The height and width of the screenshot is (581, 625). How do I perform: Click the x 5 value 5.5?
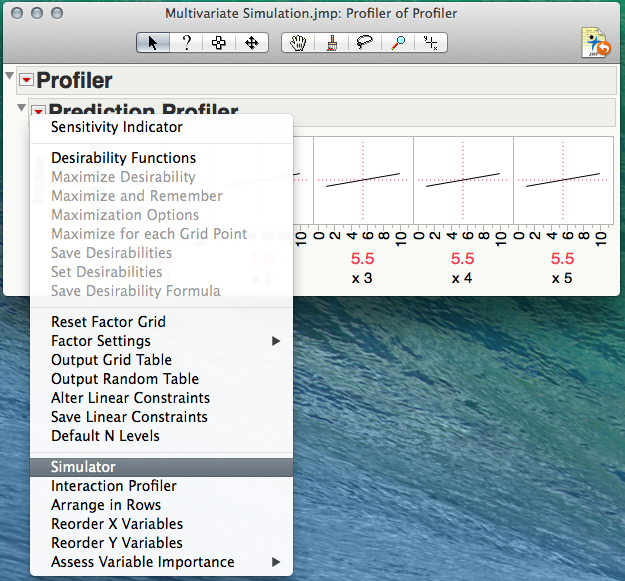562,258
